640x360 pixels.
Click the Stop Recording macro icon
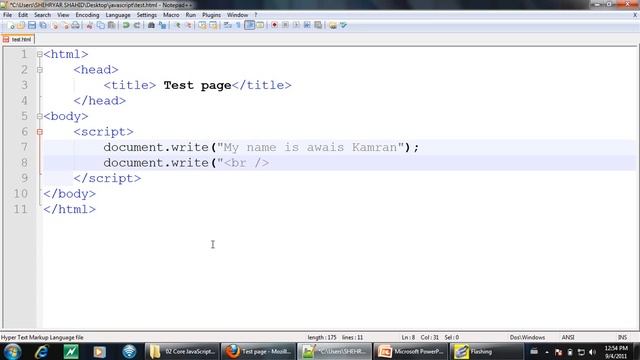[x=285, y=25]
